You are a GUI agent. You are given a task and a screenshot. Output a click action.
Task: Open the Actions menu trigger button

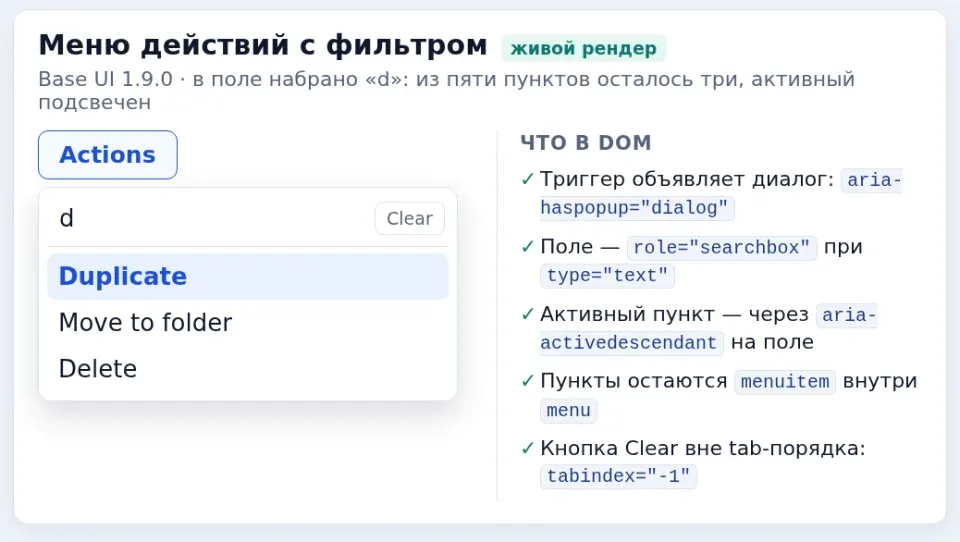tap(108, 155)
